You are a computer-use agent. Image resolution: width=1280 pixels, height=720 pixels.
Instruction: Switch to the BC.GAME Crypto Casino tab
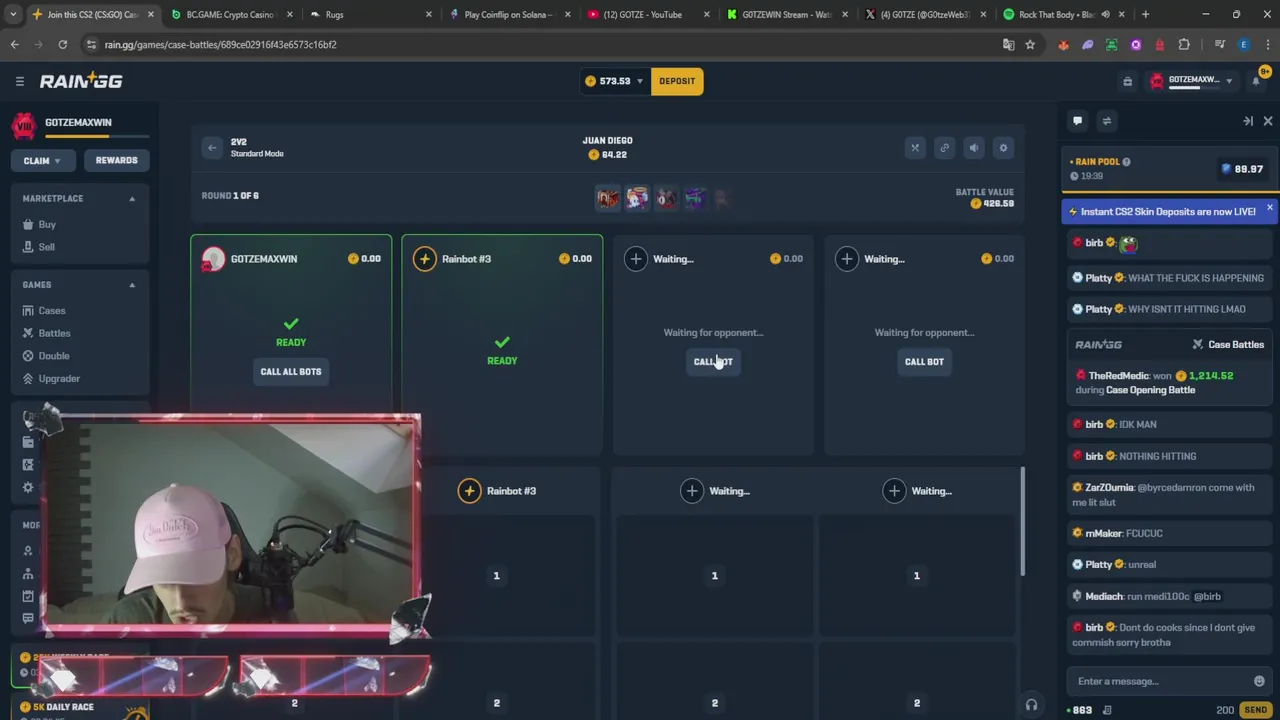[229, 15]
